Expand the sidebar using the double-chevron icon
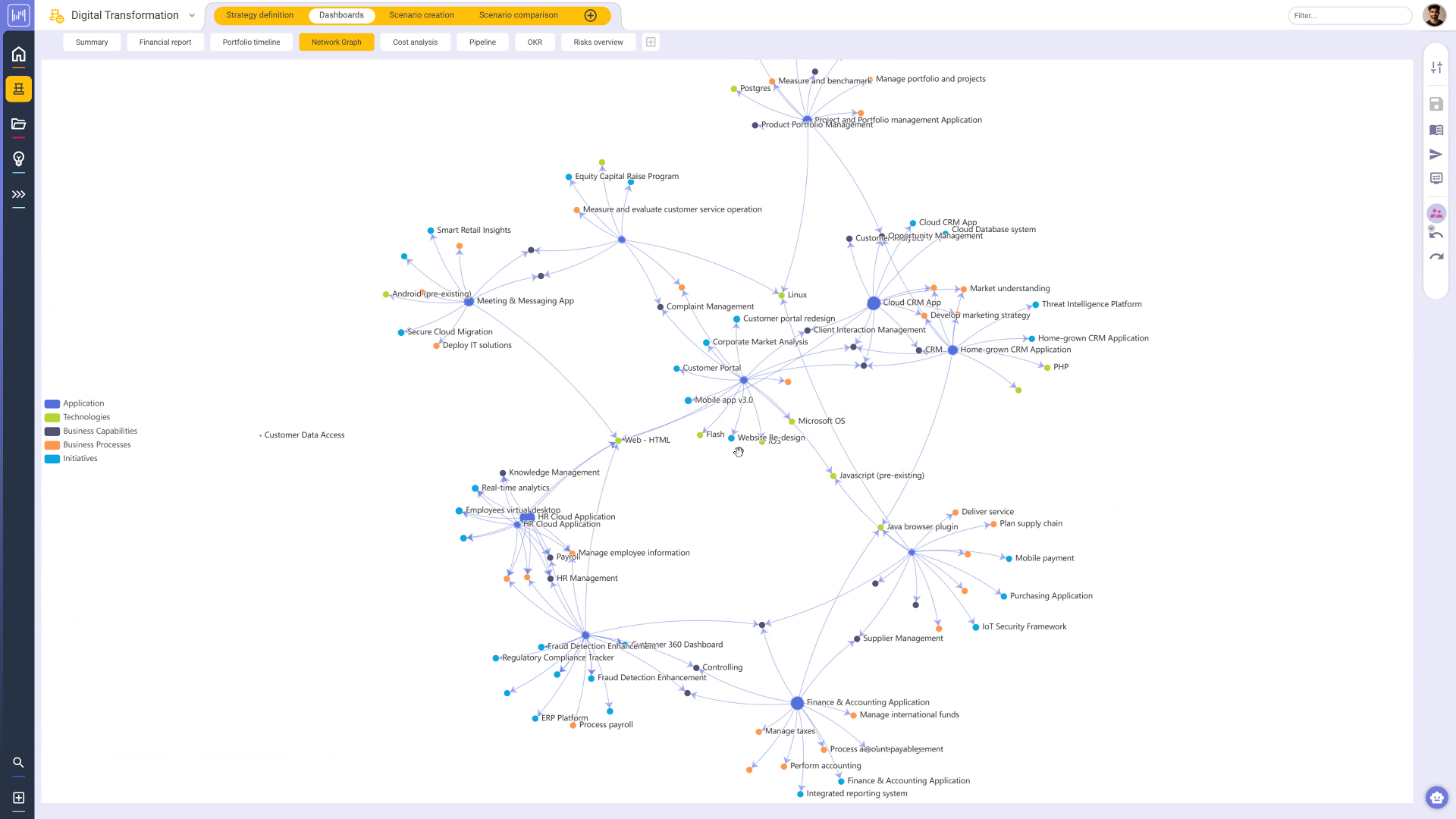This screenshot has height=819, width=1456. pyautogui.click(x=18, y=194)
